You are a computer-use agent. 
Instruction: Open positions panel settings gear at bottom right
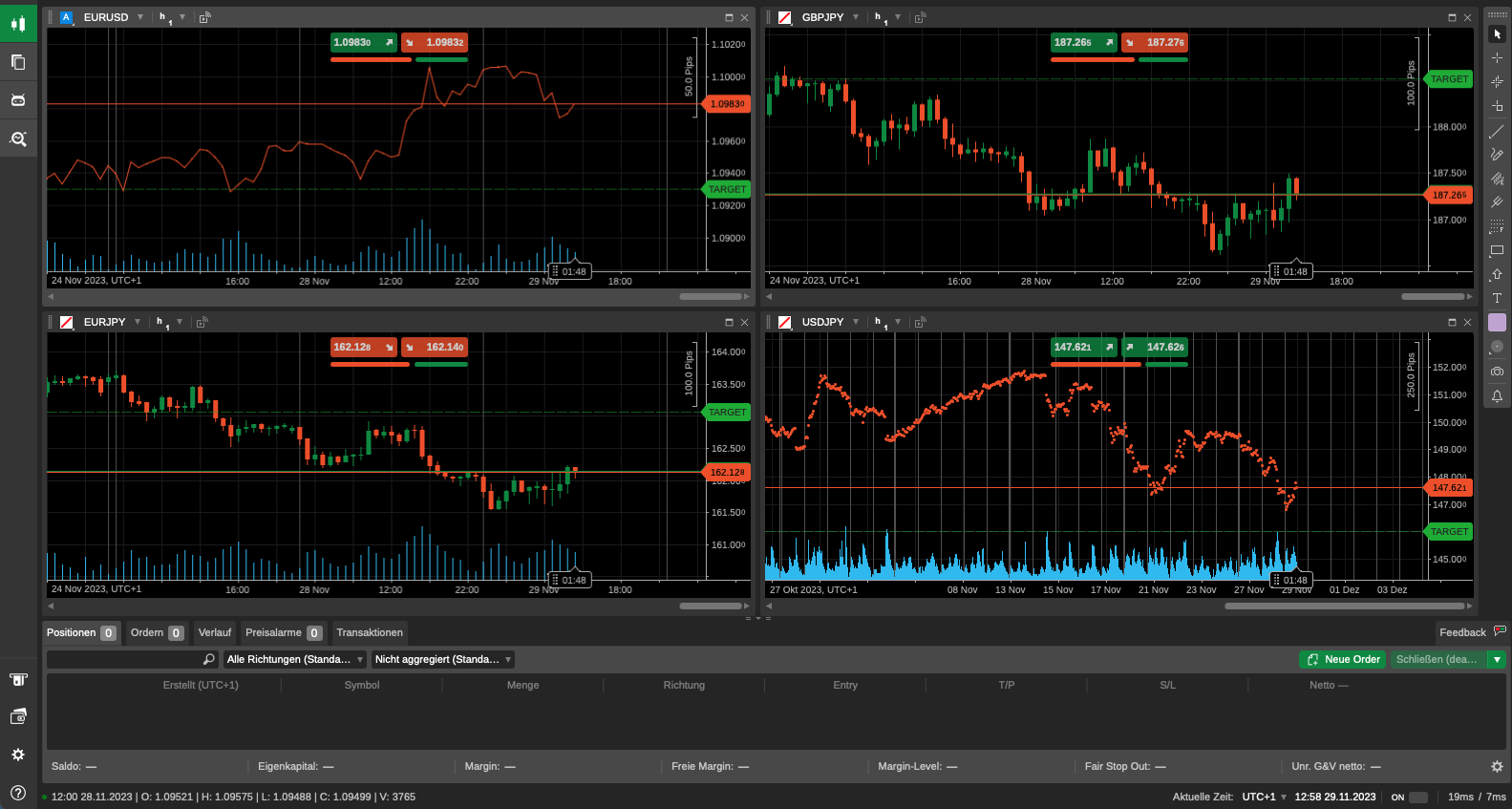[x=1497, y=766]
